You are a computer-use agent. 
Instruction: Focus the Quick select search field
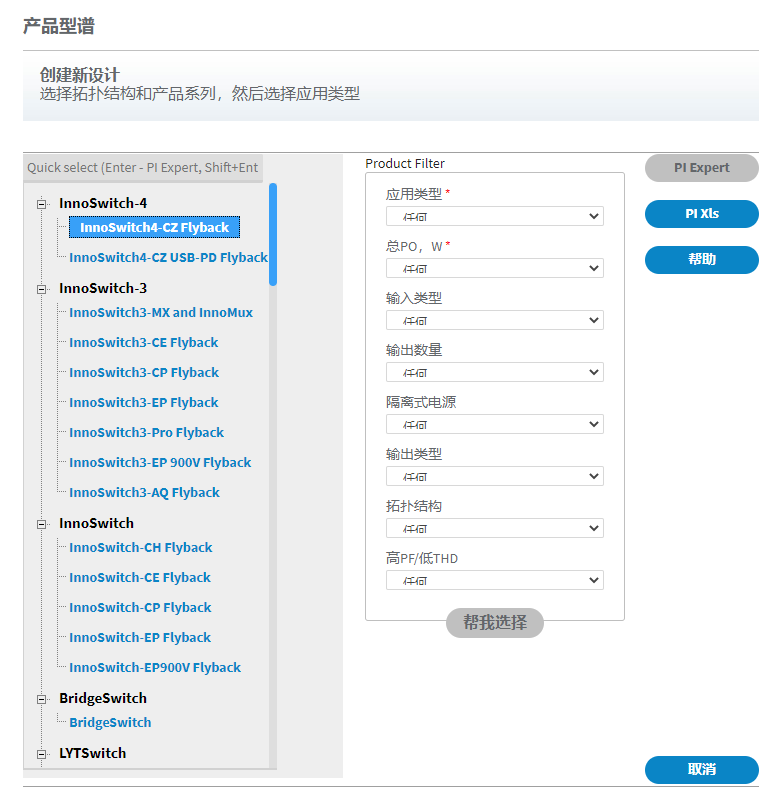143,168
